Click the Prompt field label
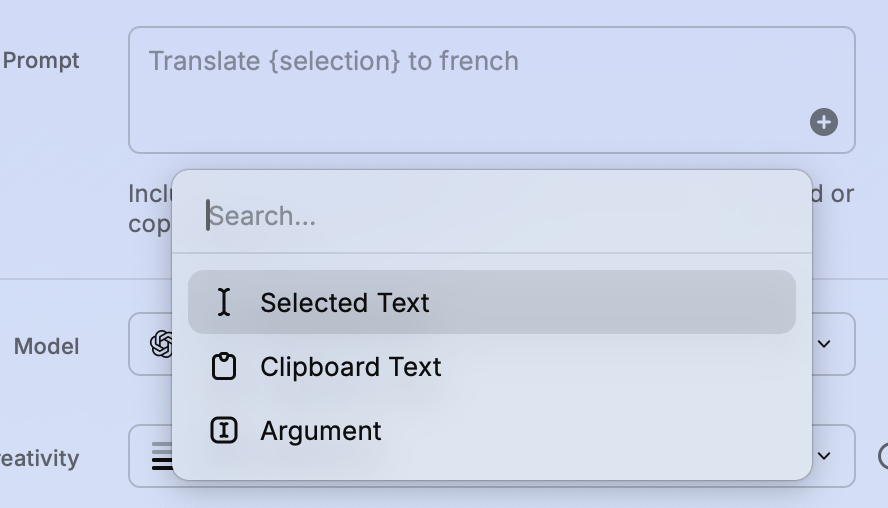 click(41, 60)
